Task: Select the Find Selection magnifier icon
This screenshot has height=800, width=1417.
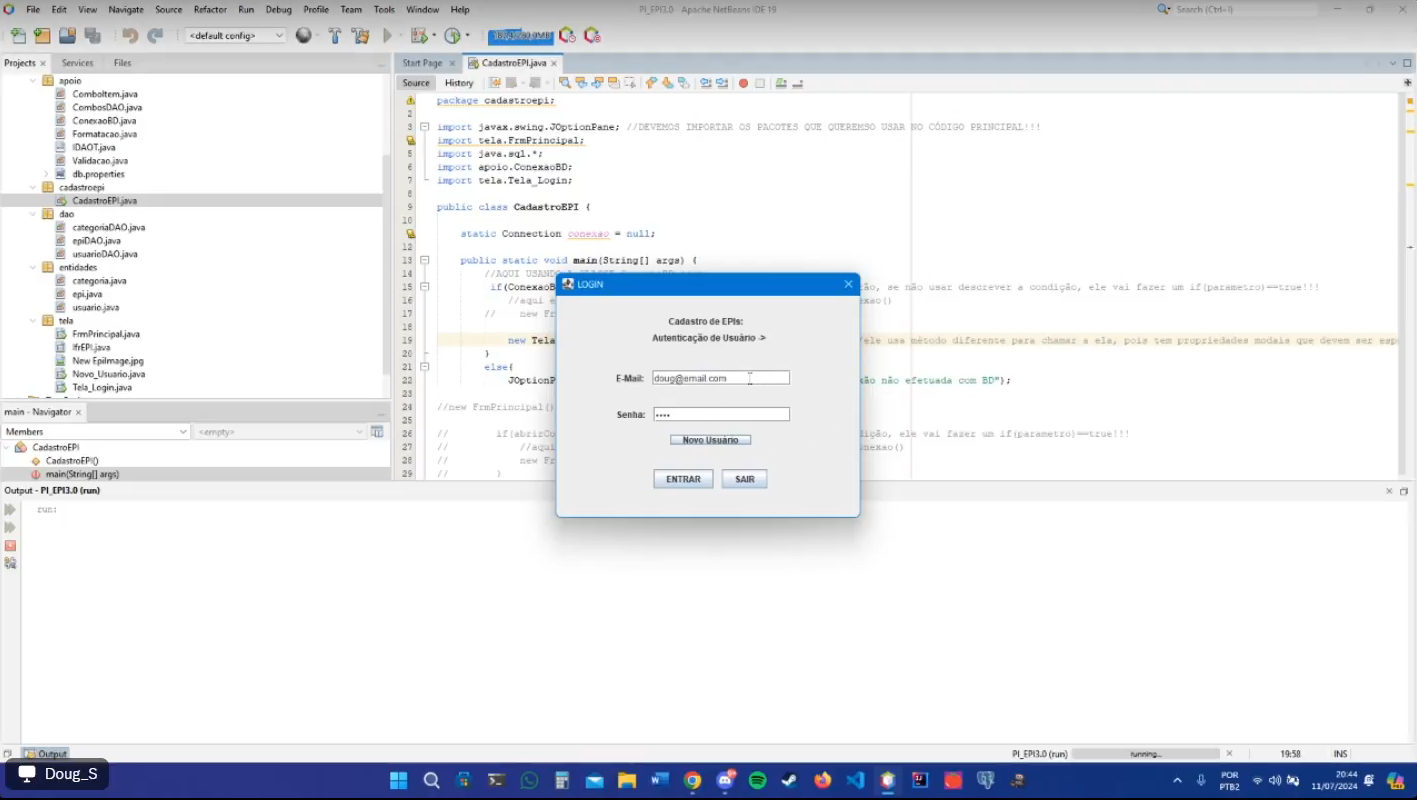Action: tap(565, 83)
